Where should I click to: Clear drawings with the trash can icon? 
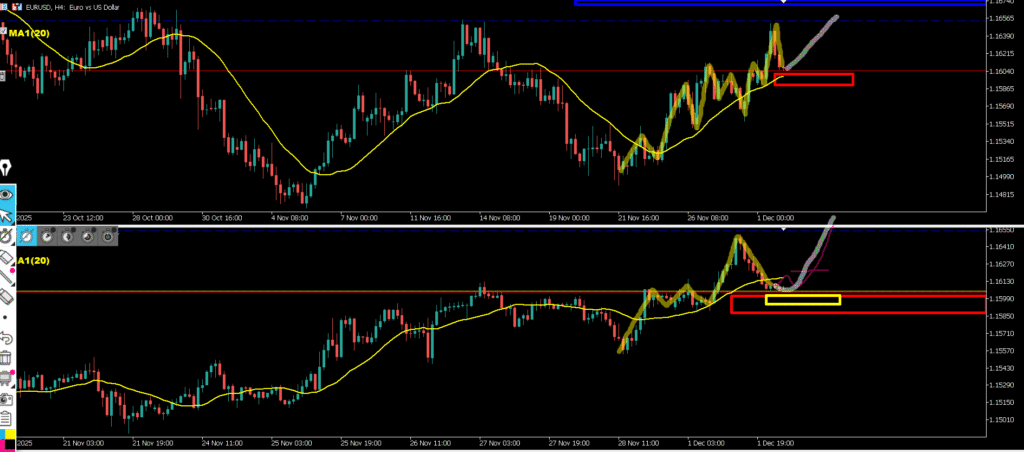pos(6,358)
